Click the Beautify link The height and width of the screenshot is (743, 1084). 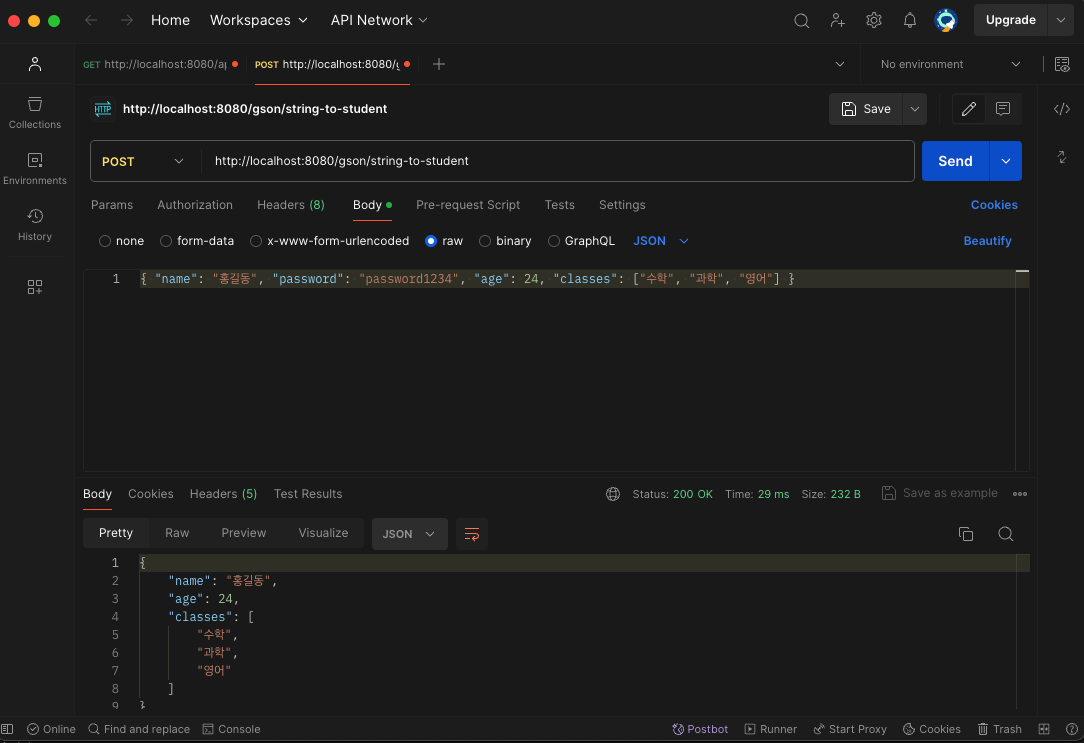point(987,241)
